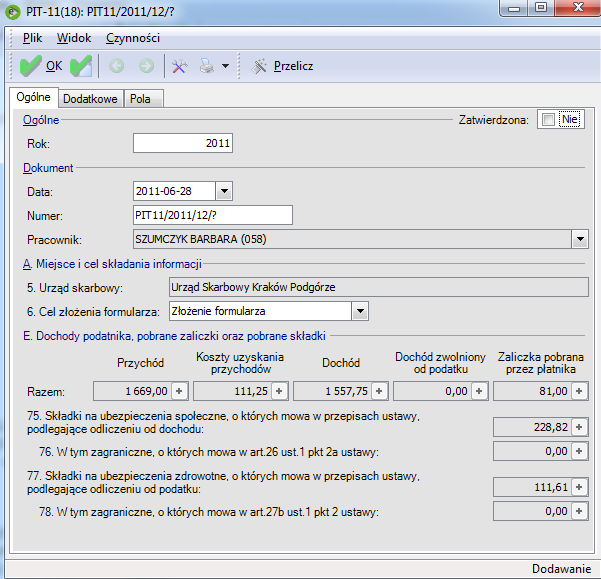Switch to the Dodatkowe tab

coord(90,99)
